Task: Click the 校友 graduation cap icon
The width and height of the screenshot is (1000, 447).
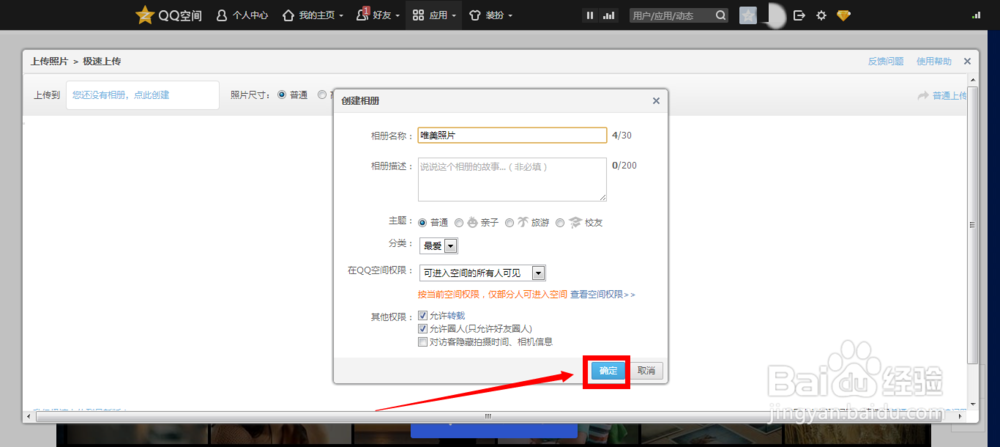Action: coord(575,223)
